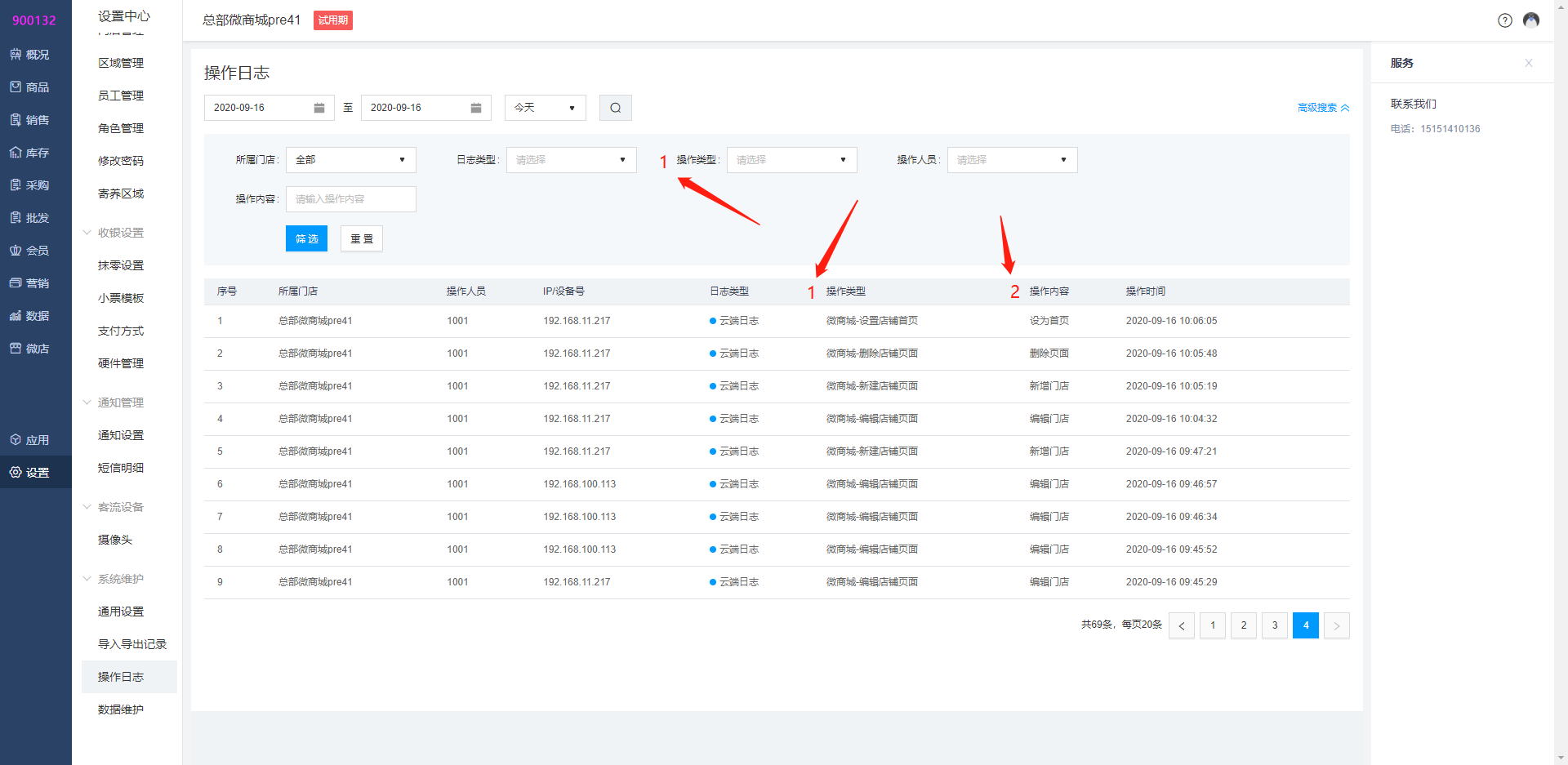1568x765 pixels.
Task: Select 导入导出记录 menu item
Action: [132, 644]
